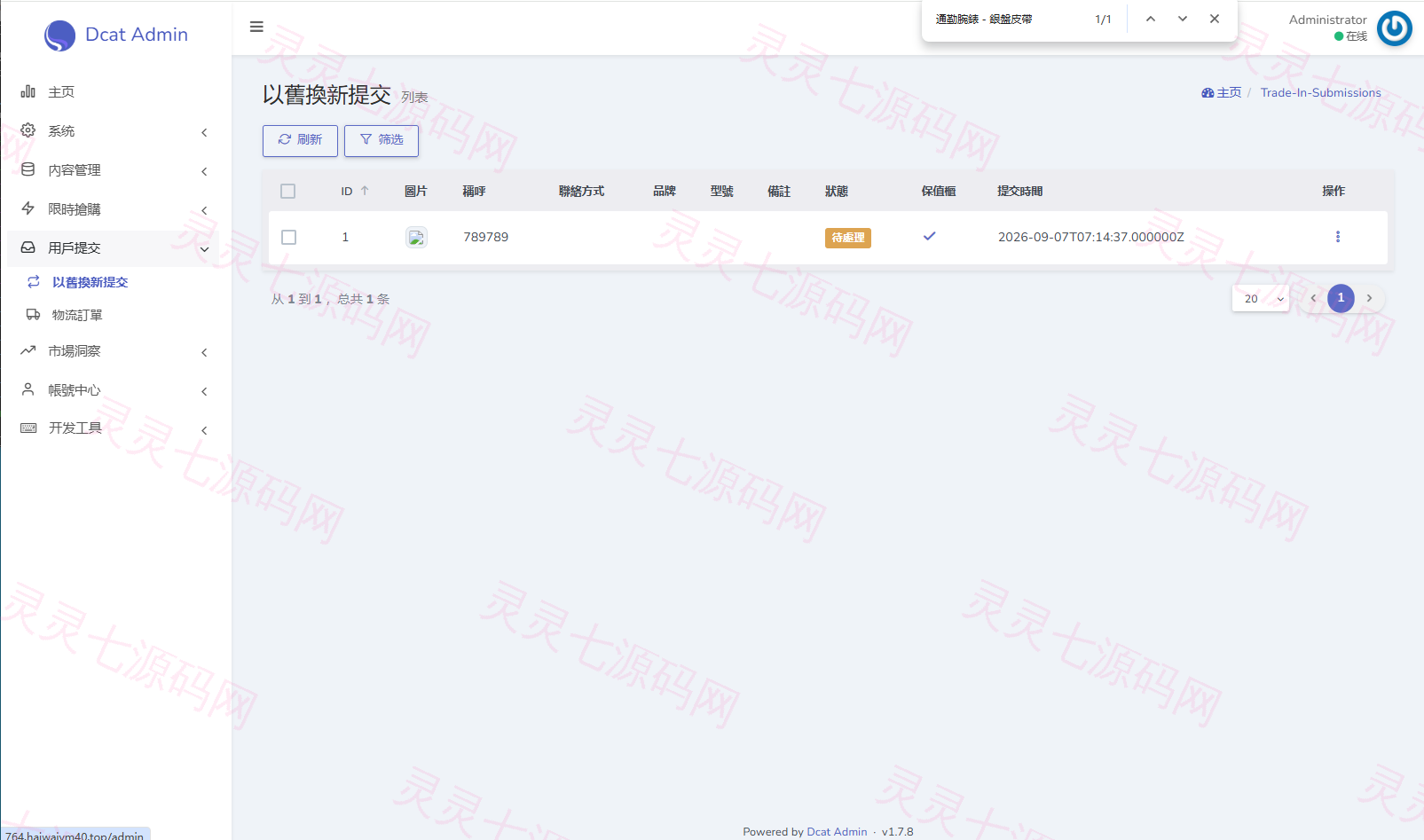
Task: Click the Dcat Admin logo icon
Action: point(59,35)
